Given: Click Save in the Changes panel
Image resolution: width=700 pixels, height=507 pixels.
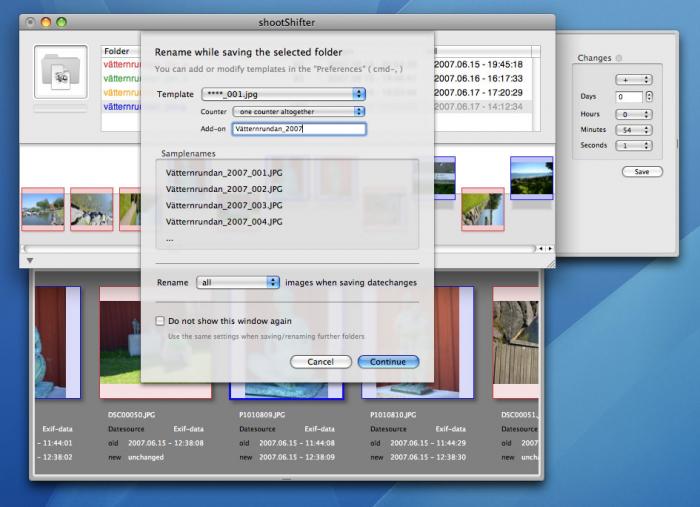Looking at the screenshot, I should [641, 172].
